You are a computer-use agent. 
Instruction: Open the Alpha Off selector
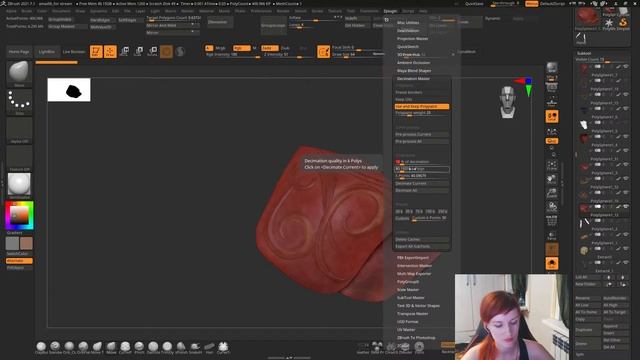tap(19, 129)
